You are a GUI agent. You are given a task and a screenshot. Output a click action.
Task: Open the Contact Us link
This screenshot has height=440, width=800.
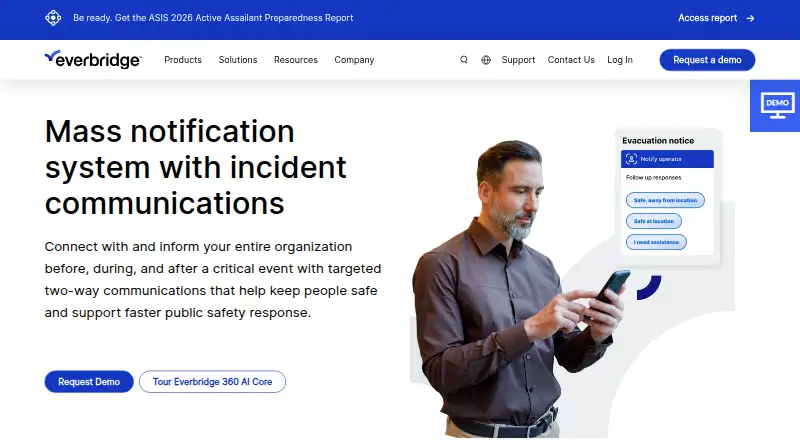tap(571, 60)
